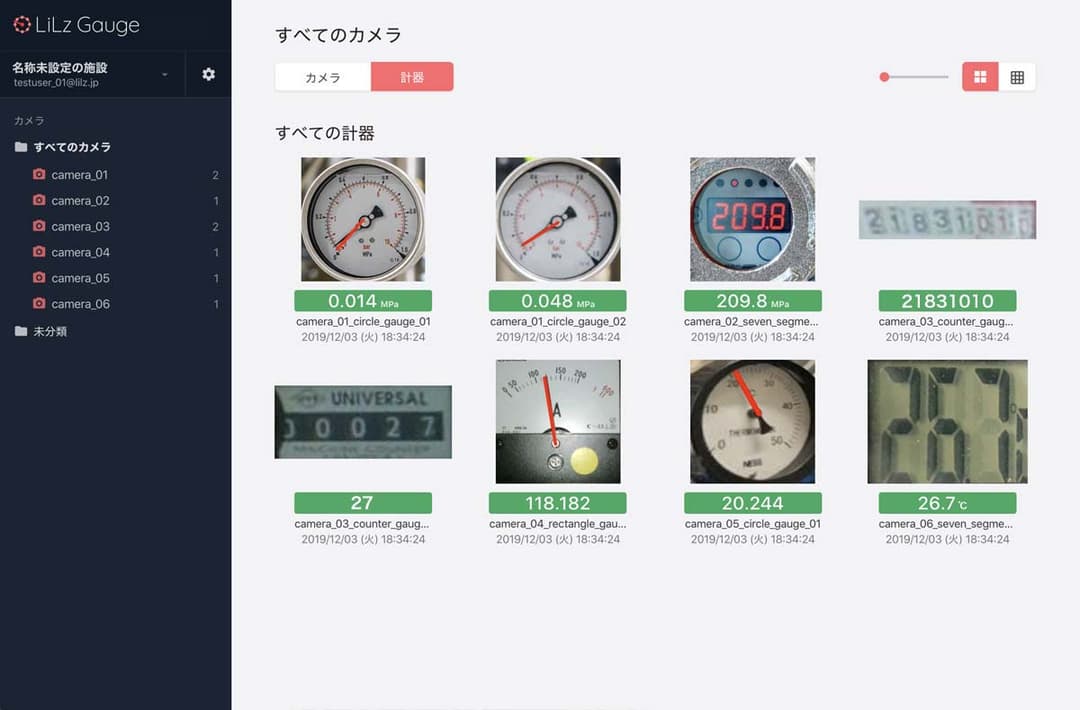Open camera_03 in the sidebar

(80, 227)
